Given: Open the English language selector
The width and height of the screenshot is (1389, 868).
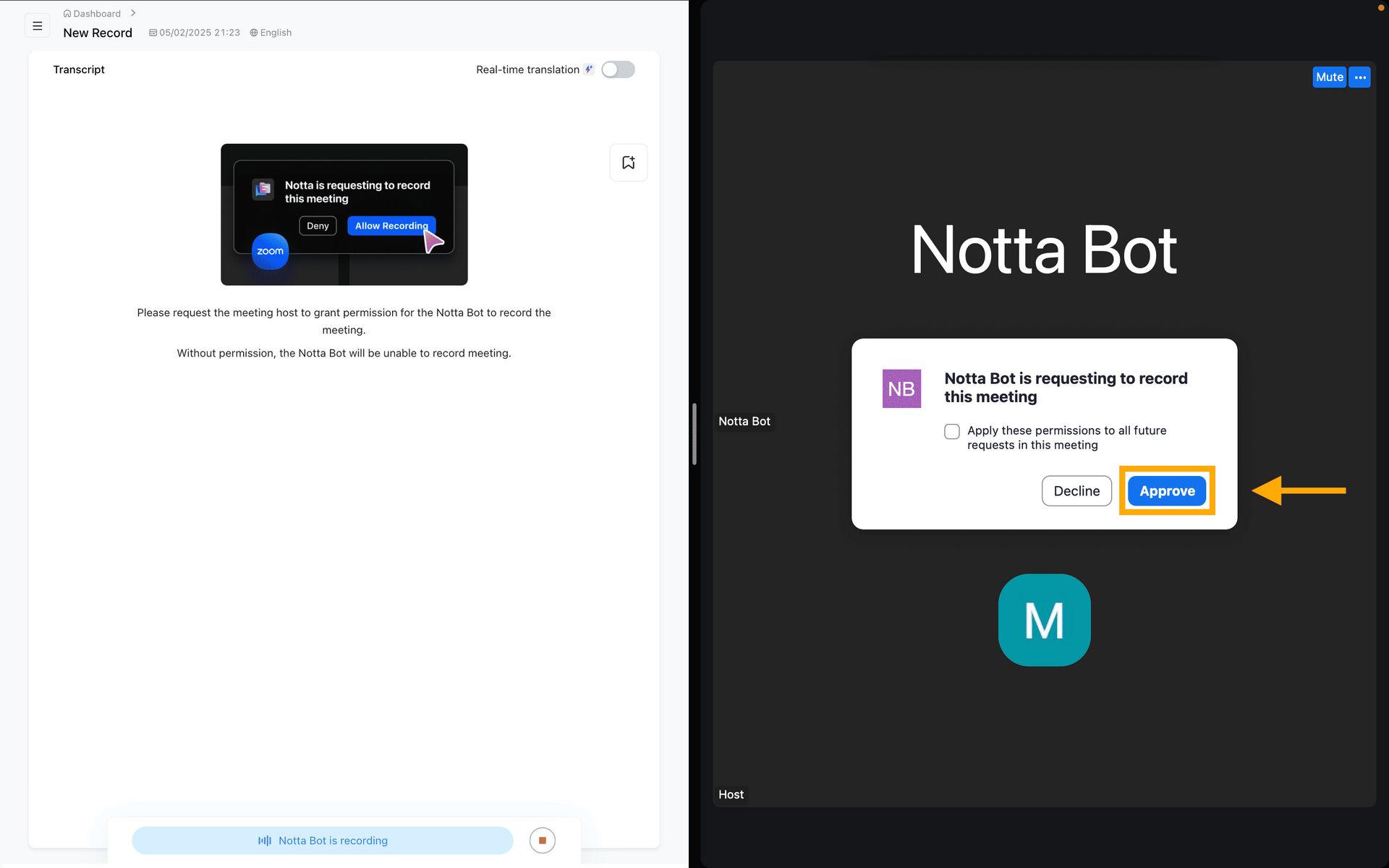Looking at the screenshot, I should [271, 33].
